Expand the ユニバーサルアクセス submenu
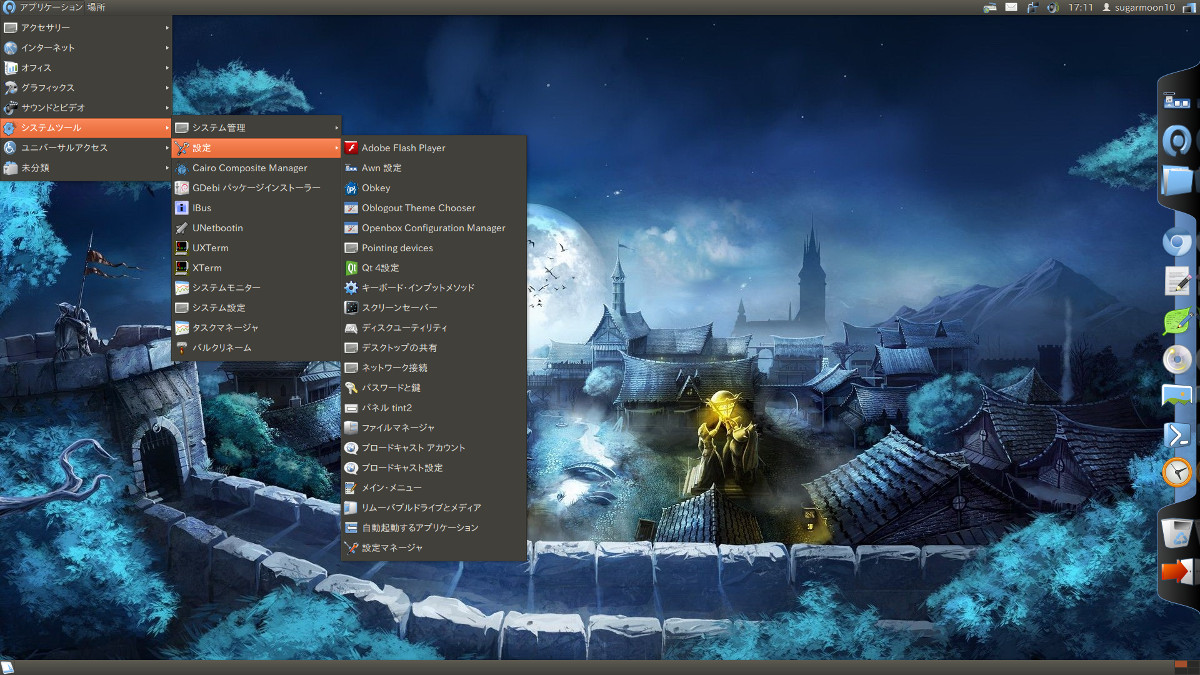The image size is (1200, 675). point(86,148)
